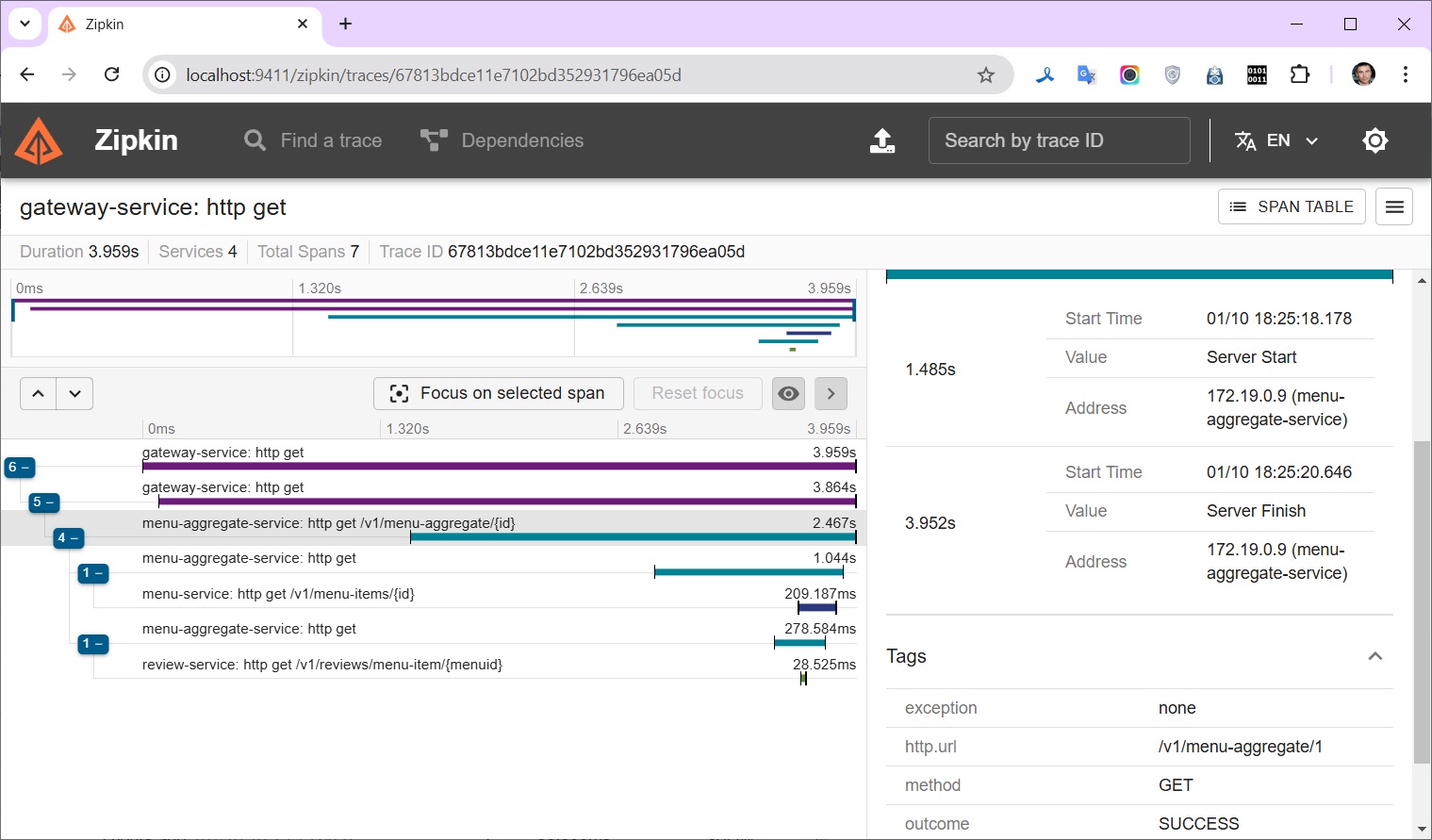Click the Zipkin logo icon
Viewport: 1432px width, 840px height.
(40, 140)
